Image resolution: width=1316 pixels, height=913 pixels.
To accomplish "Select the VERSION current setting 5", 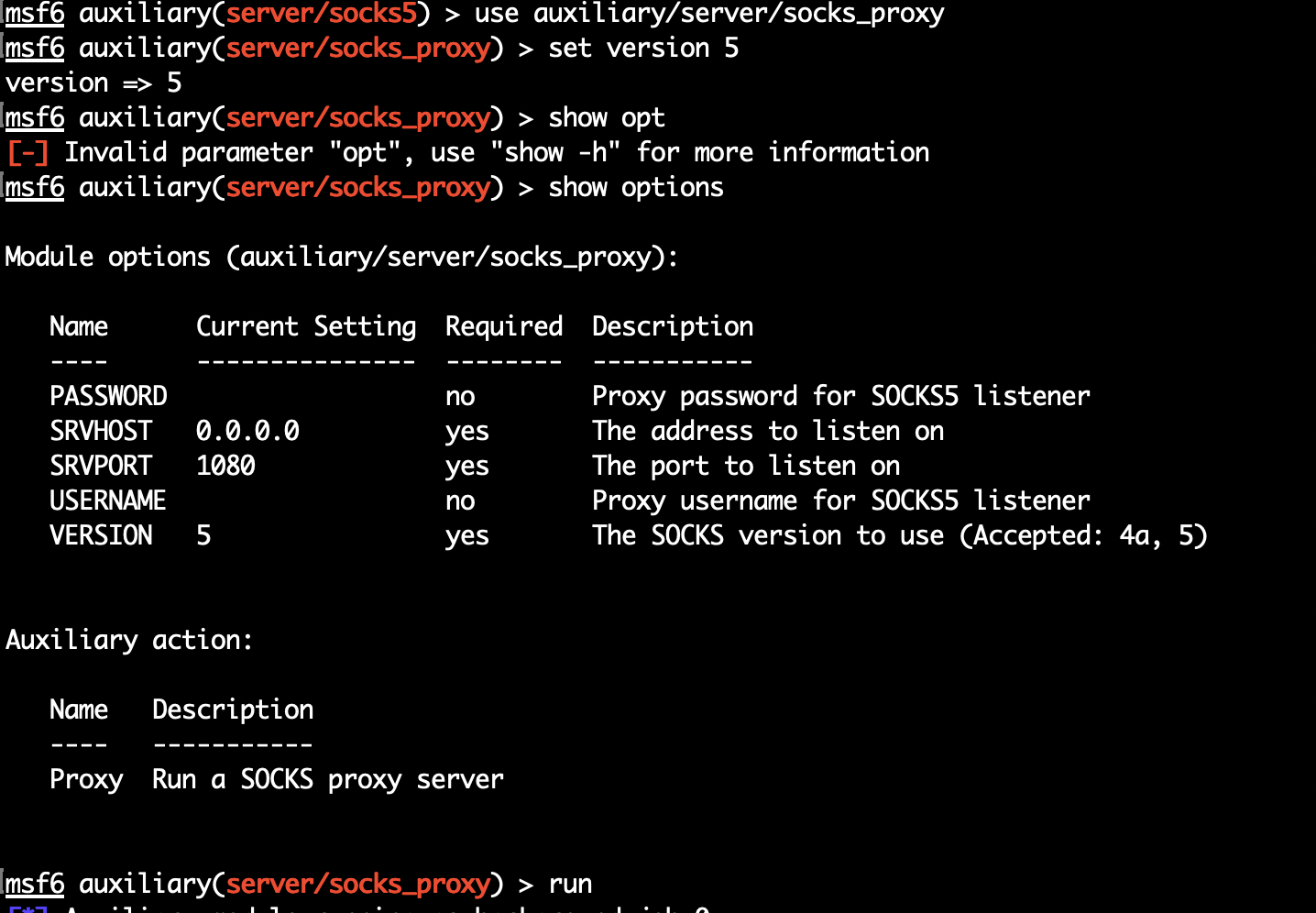I will tap(203, 534).
